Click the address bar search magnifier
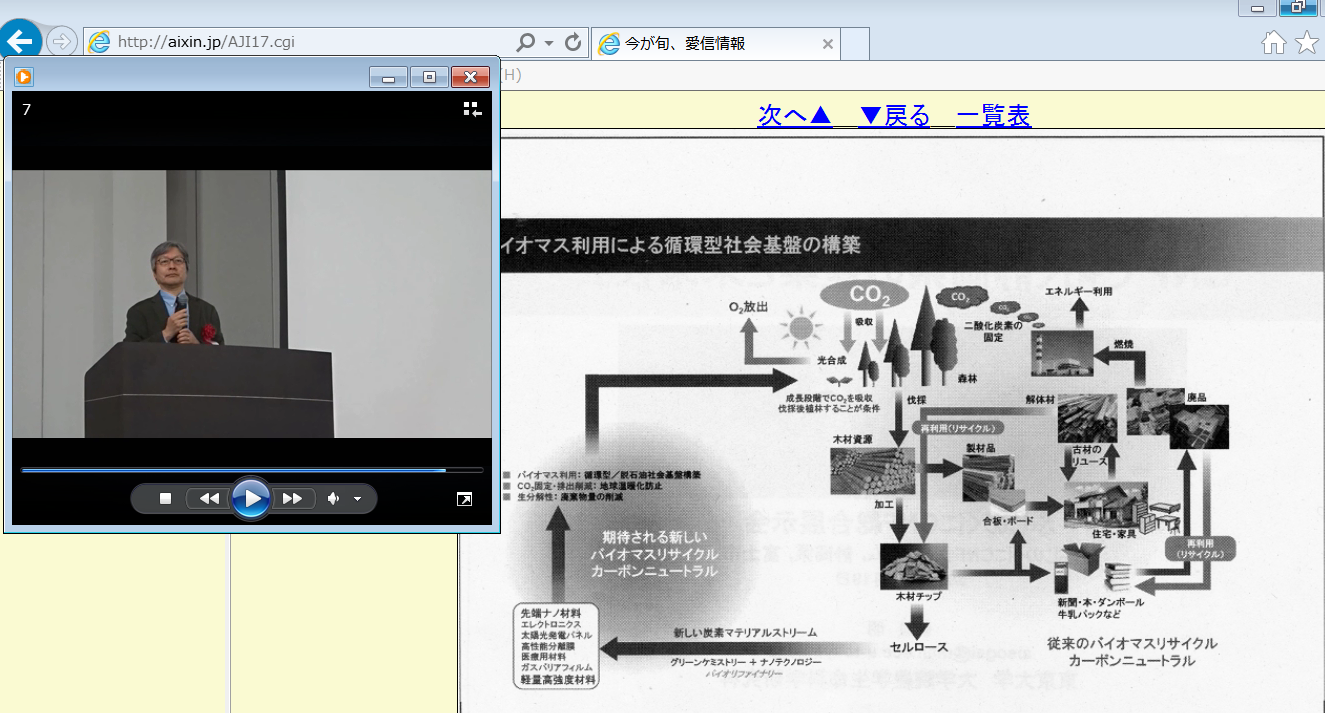This screenshot has height=713, width=1325. (525, 42)
